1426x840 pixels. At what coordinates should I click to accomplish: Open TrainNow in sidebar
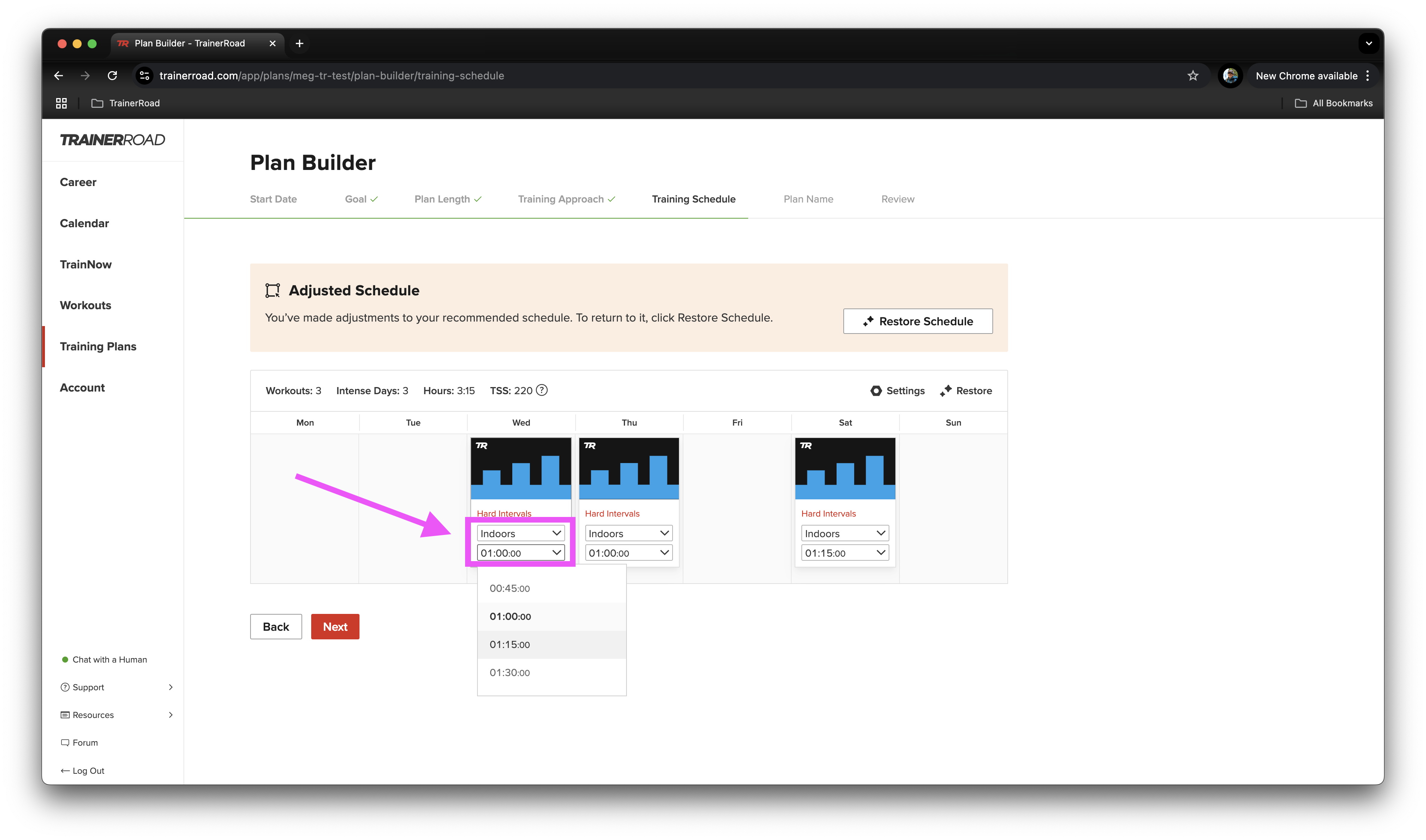point(86,265)
